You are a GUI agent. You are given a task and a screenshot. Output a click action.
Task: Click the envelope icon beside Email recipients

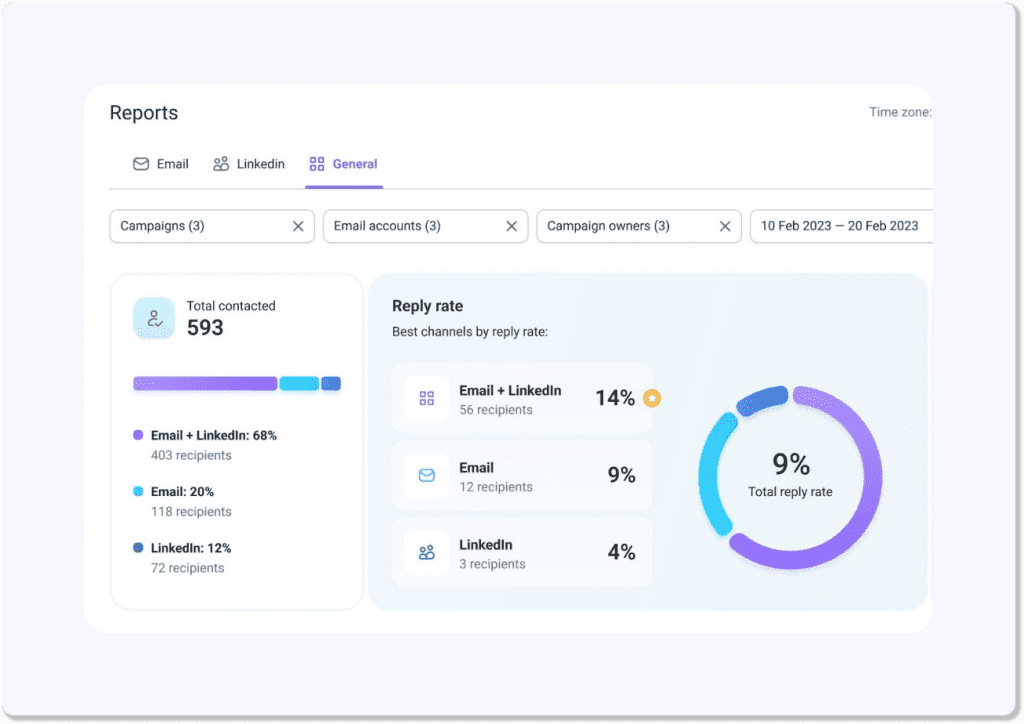coord(426,475)
